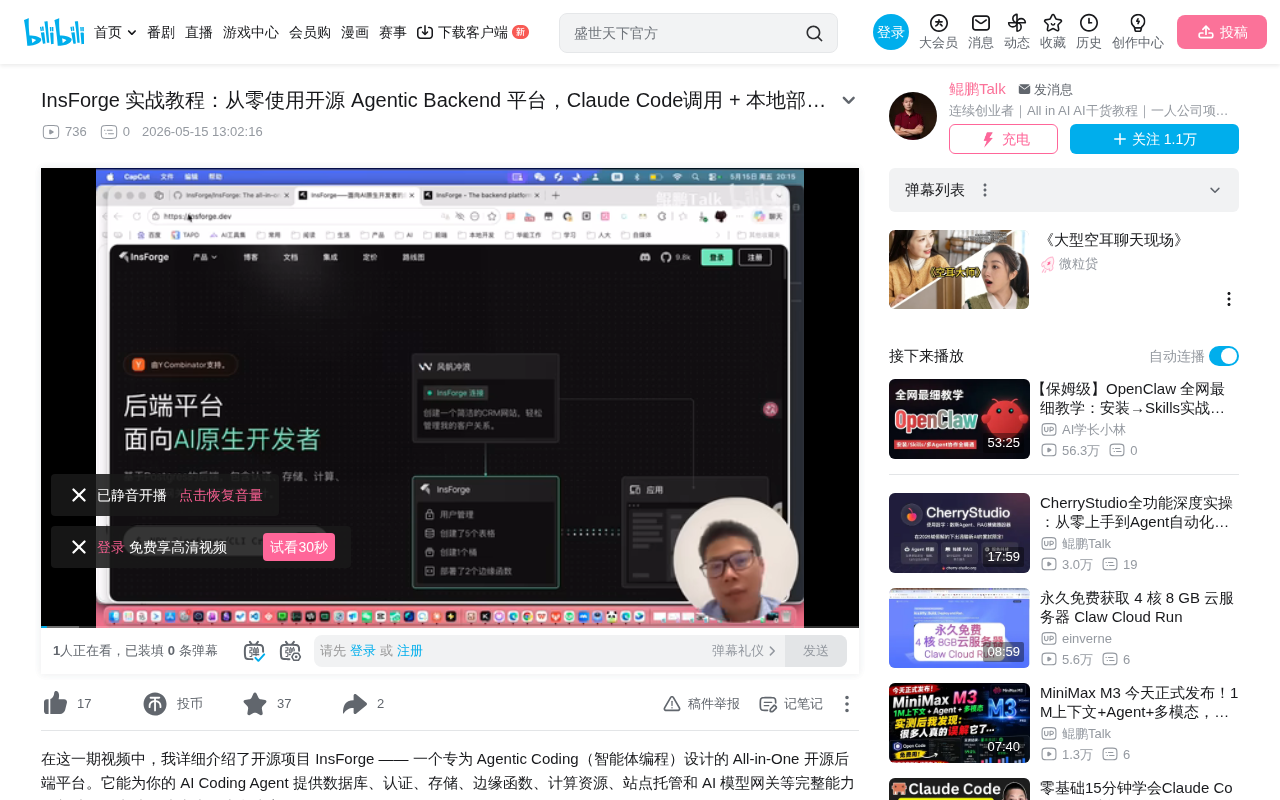Open 游戏中心 in navigation
The height and width of the screenshot is (800, 1280).
[x=251, y=32]
